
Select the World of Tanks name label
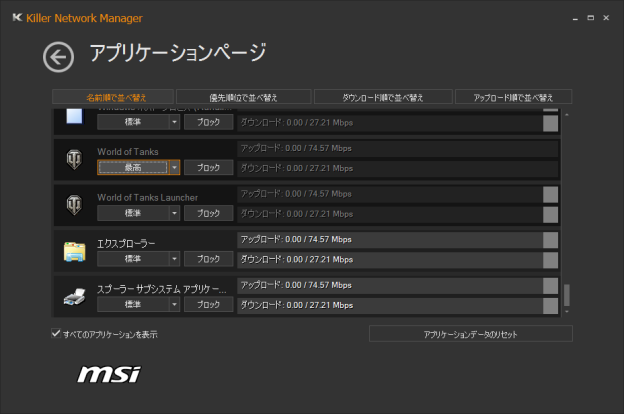coord(128,152)
